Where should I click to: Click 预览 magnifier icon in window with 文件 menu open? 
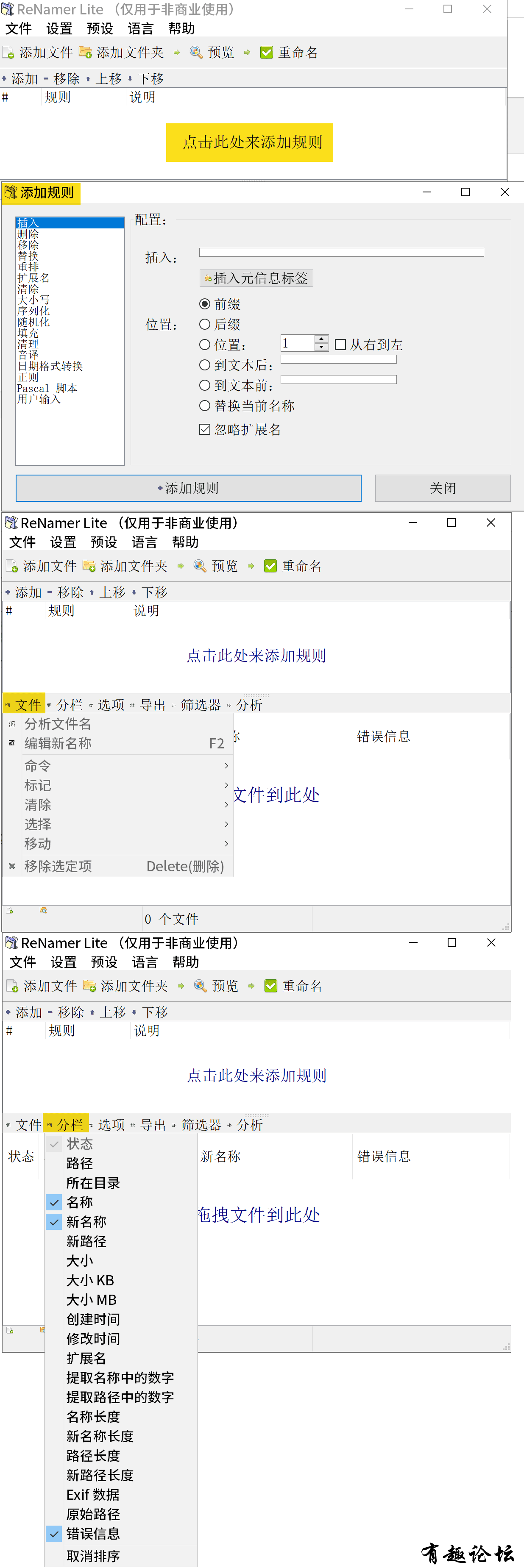[x=200, y=566]
